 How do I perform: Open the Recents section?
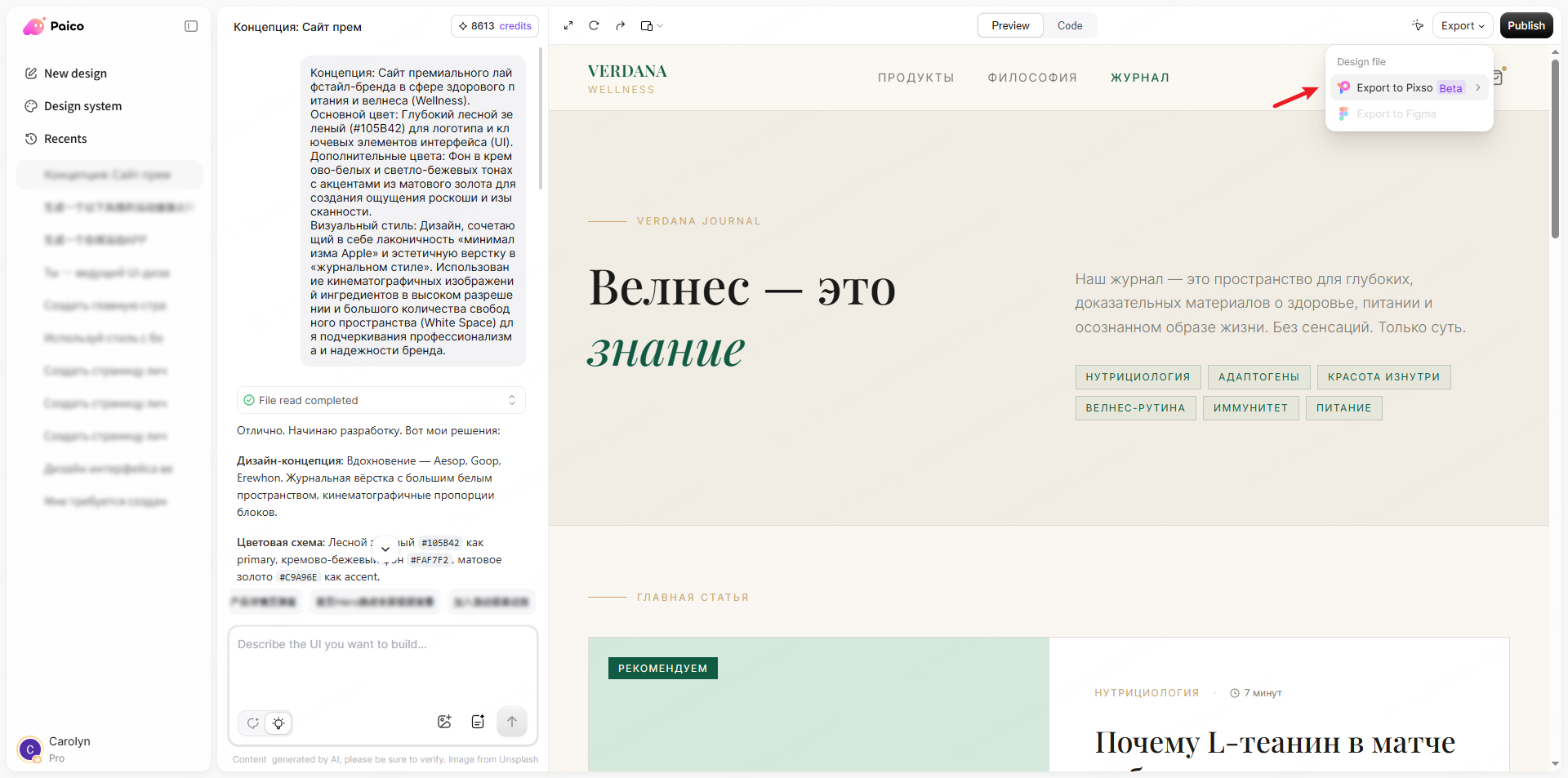point(65,139)
